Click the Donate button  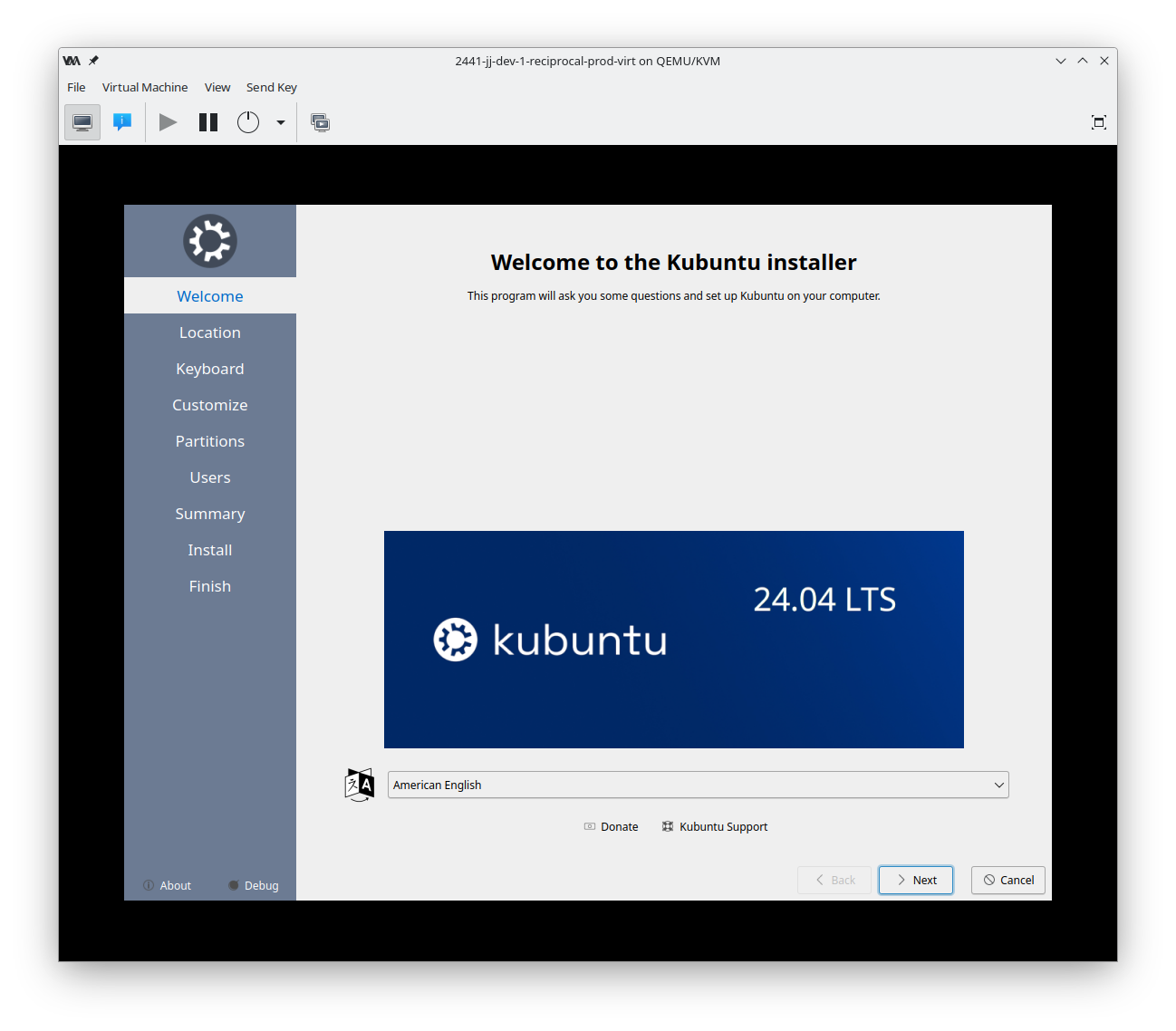(612, 826)
